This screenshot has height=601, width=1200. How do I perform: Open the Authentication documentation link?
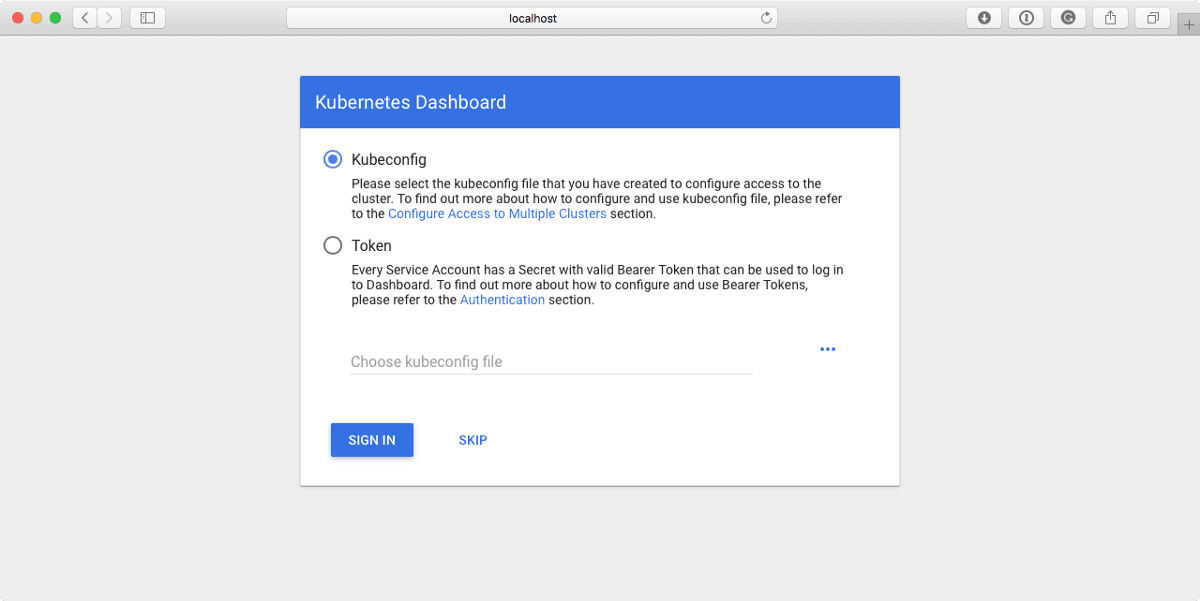click(502, 299)
